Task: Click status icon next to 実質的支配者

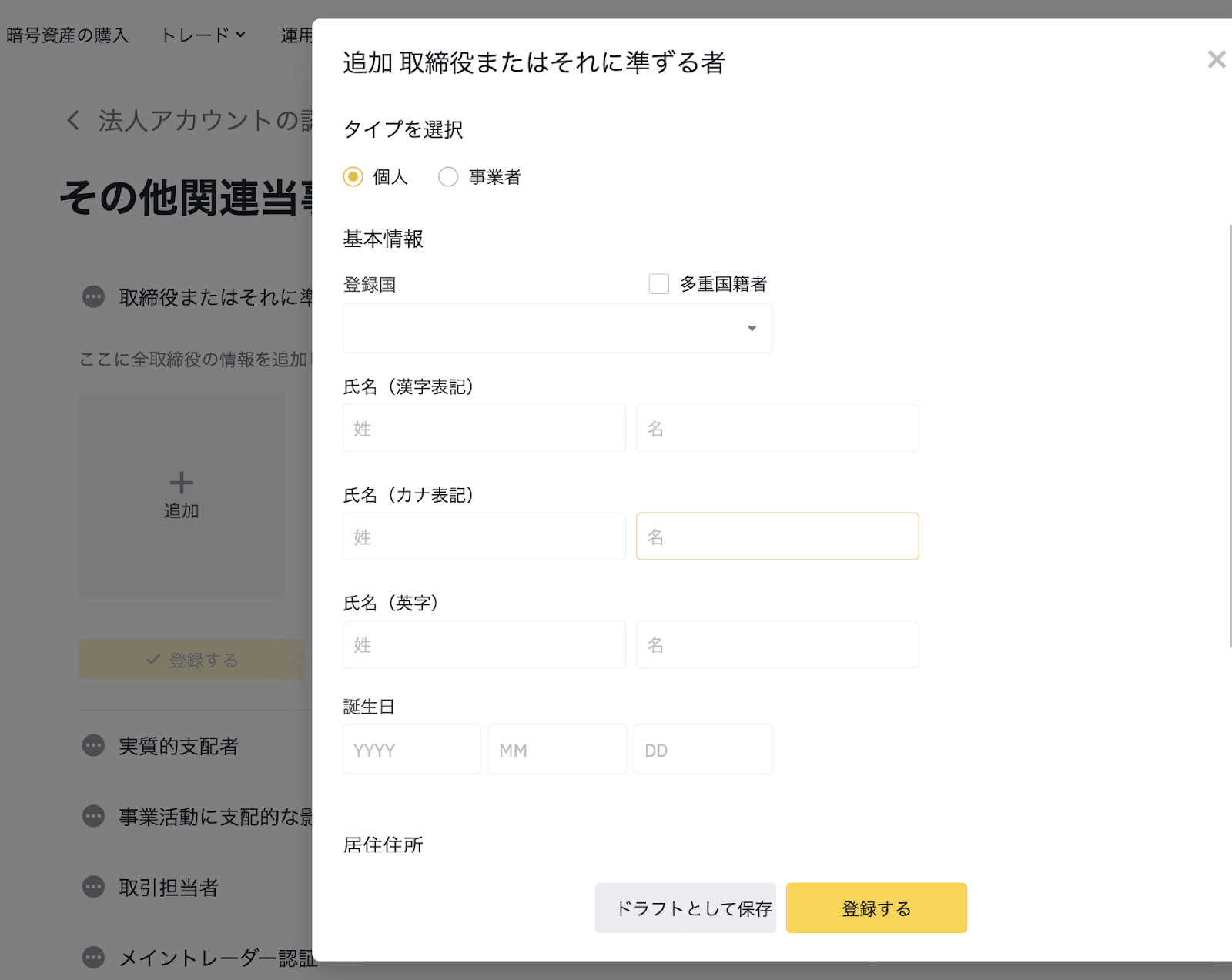Action: [x=93, y=745]
